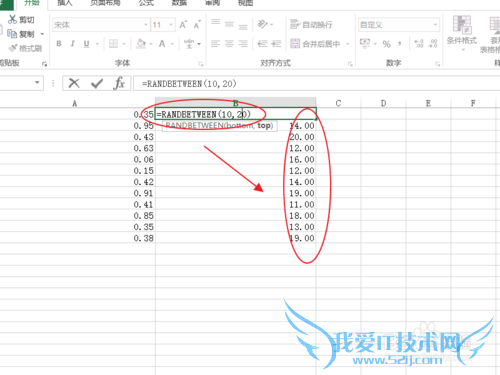500x375 pixels.
Task: Click the horizontal Center align icon
Action: [x=229, y=44]
